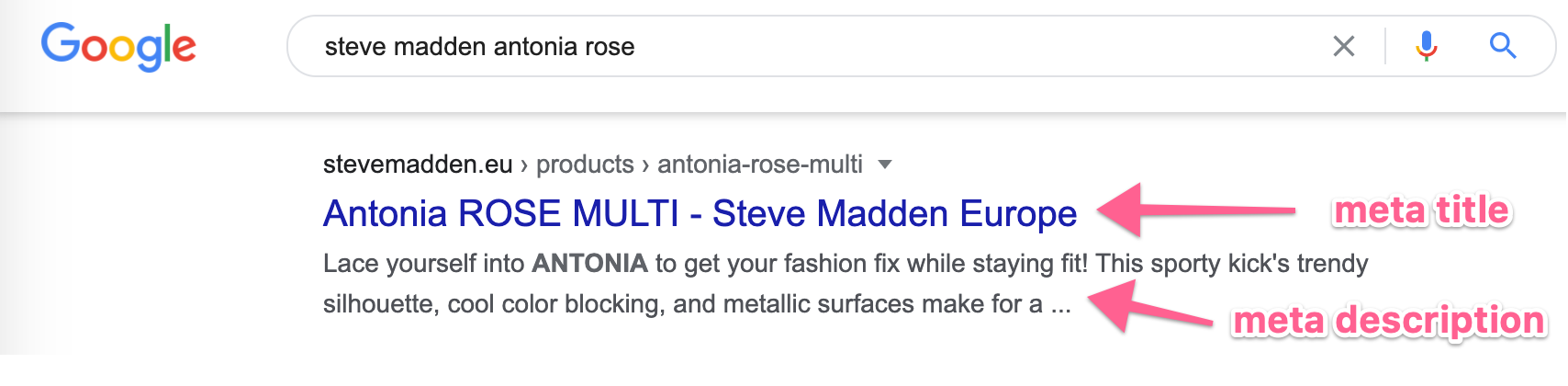Click the pink meta description label
Viewport: 1568px width, 386px height.
(x=1389, y=321)
